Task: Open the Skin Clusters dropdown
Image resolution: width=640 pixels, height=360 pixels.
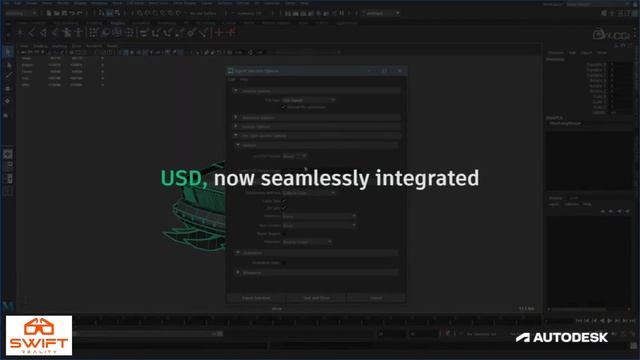Action: coord(319,225)
